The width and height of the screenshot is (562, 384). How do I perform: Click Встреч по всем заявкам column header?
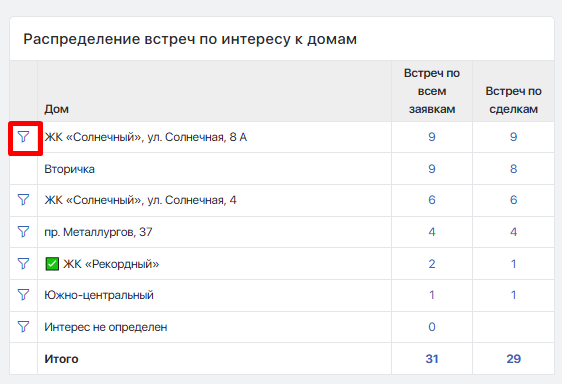(x=432, y=91)
